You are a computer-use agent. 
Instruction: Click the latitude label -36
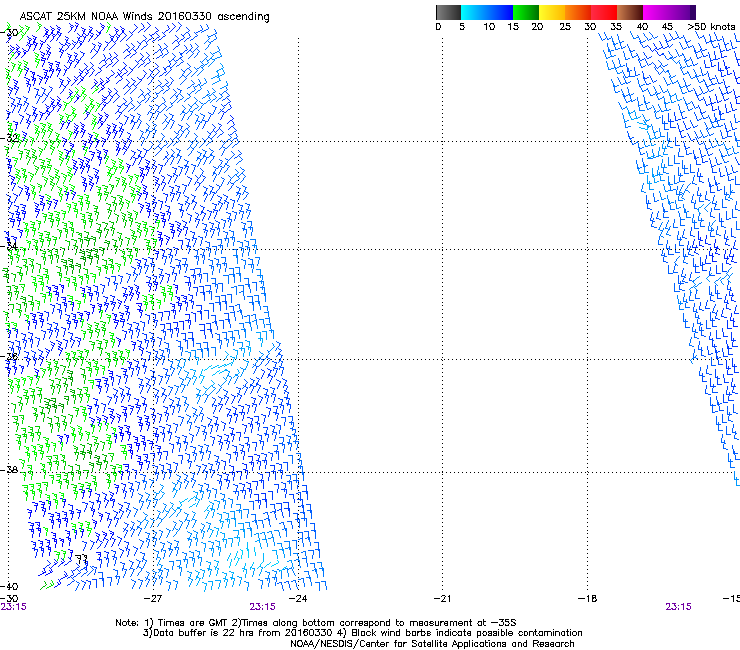click(9, 356)
